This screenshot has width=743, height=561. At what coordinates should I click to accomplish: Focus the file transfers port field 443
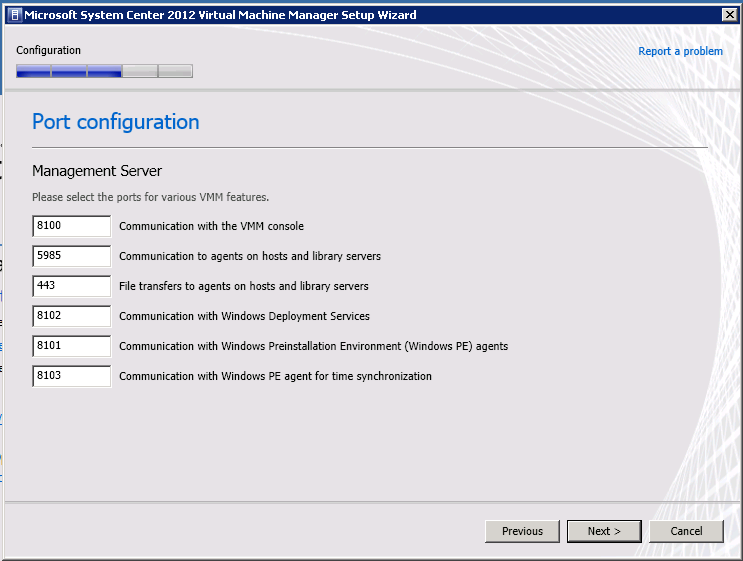click(72, 286)
